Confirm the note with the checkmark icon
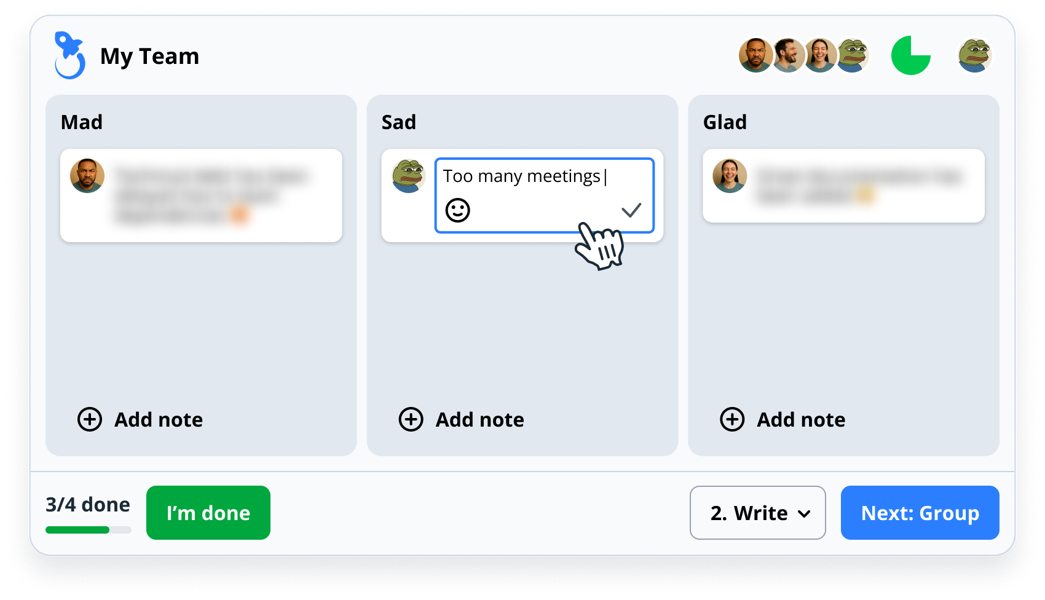This screenshot has height=600, width=1045. pyautogui.click(x=630, y=211)
